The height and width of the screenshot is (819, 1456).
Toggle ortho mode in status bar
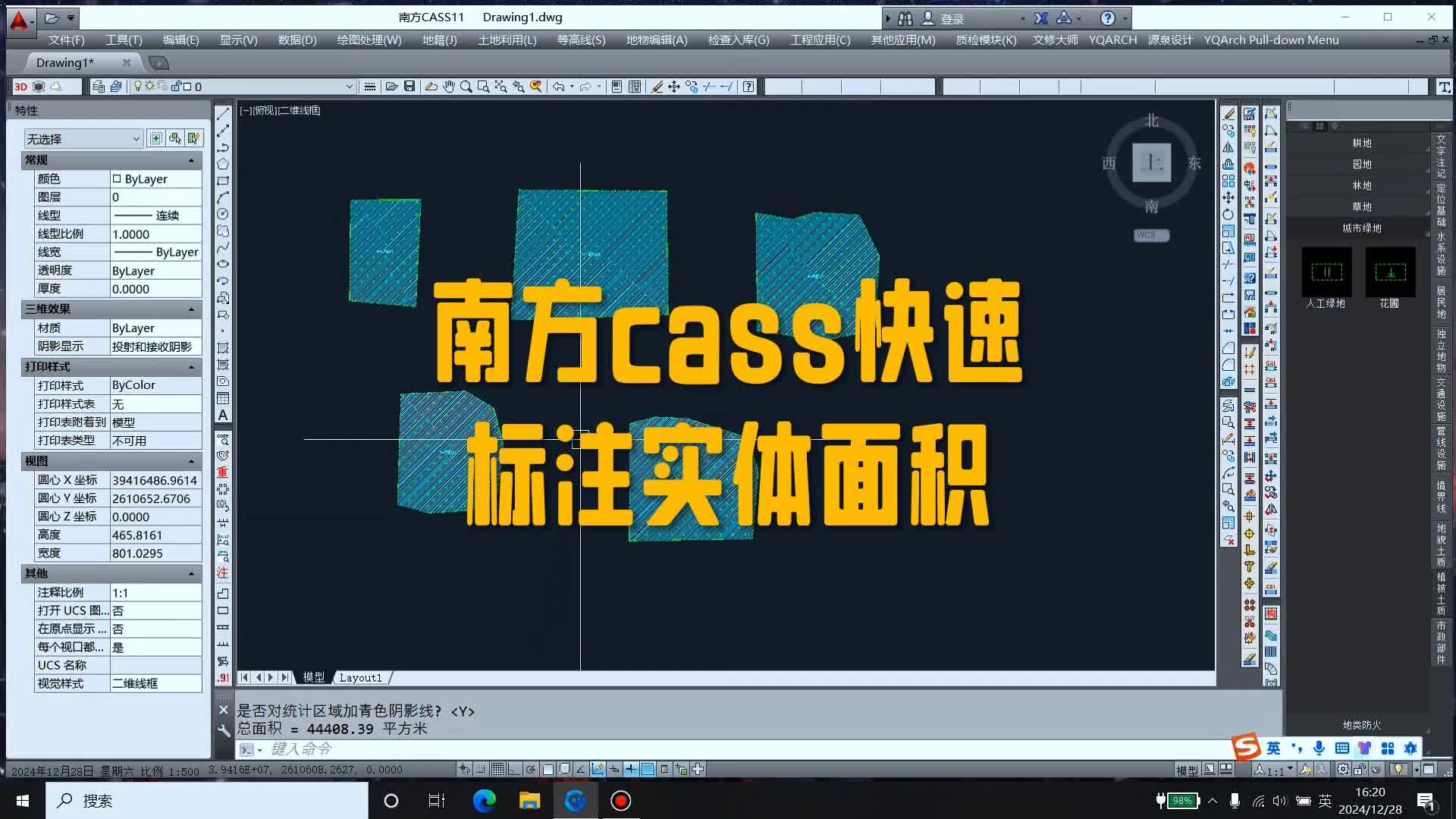tap(513, 769)
